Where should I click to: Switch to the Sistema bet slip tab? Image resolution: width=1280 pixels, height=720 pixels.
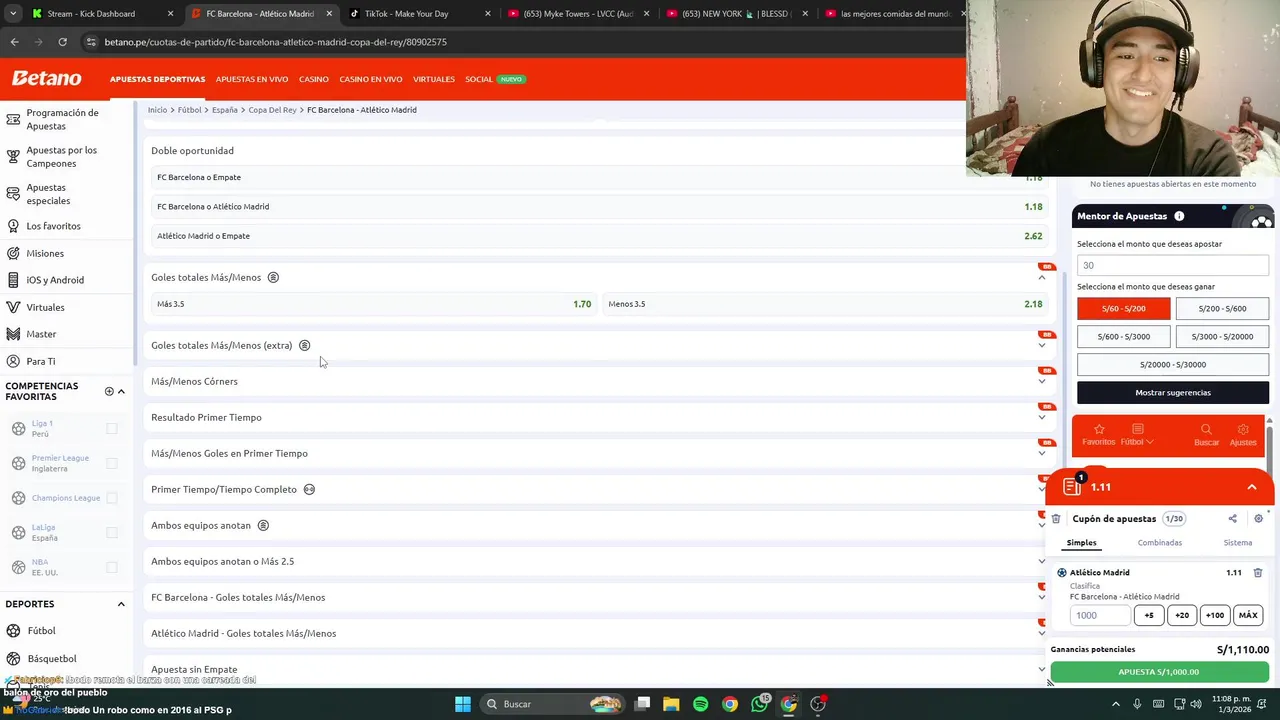[x=1237, y=543]
